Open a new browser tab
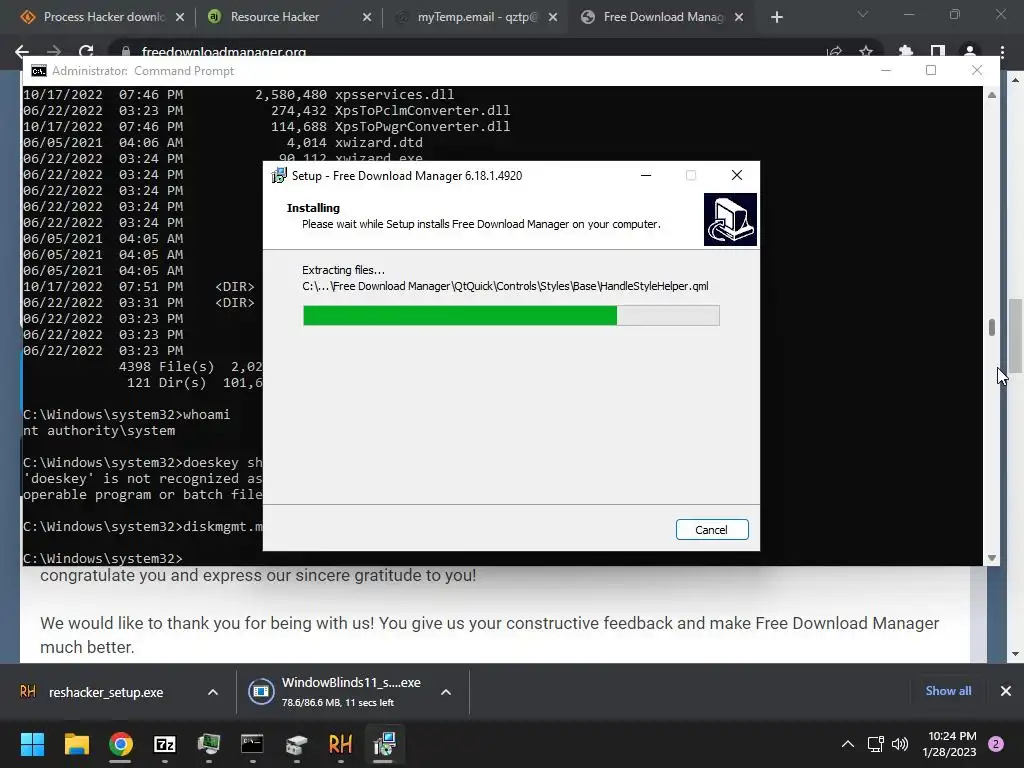 (776, 17)
